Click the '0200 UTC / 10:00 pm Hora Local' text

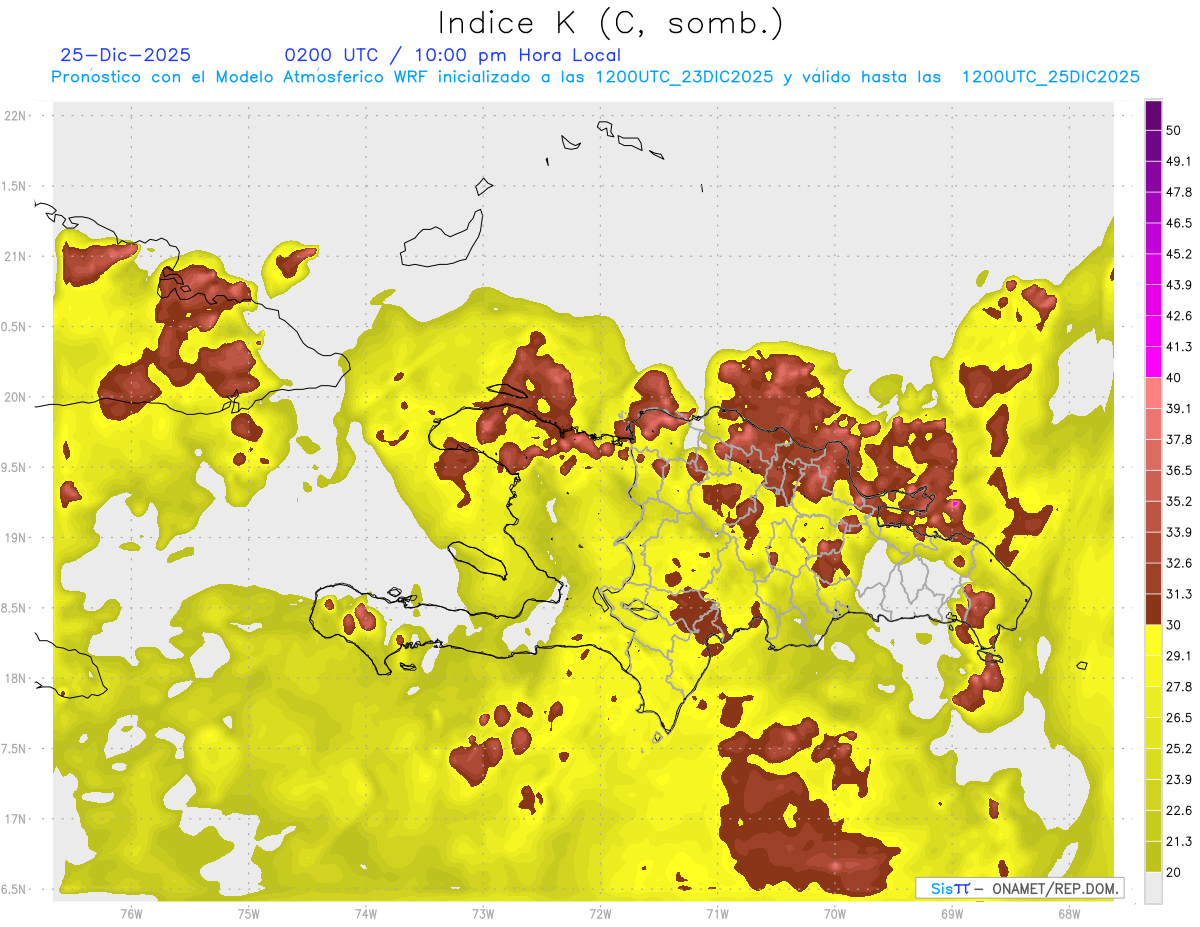[452, 55]
